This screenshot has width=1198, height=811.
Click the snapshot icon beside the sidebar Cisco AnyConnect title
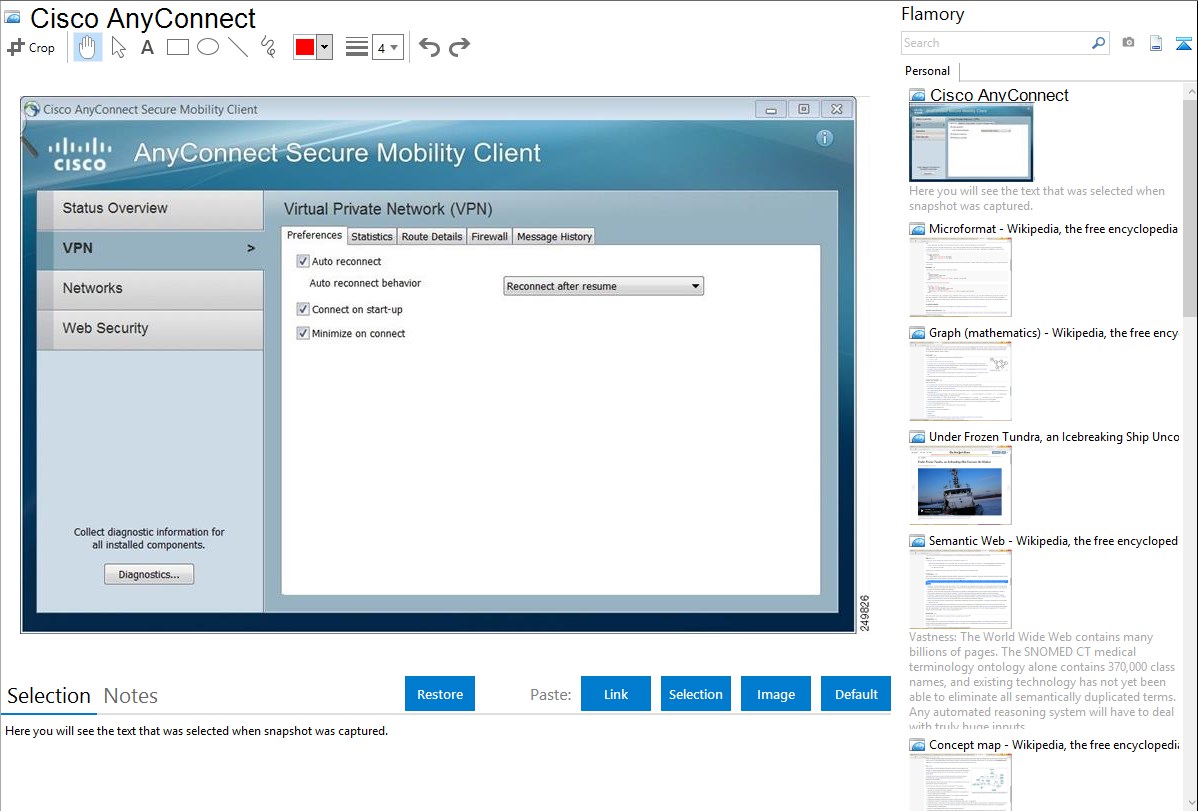(917, 95)
